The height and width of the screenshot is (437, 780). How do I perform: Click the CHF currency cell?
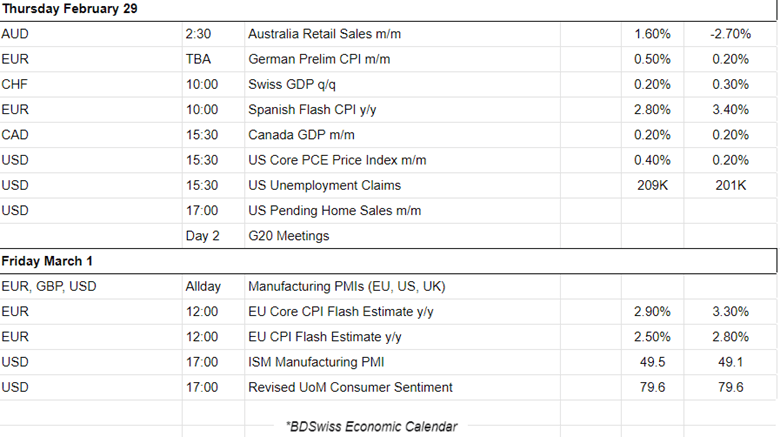pyautogui.click(x=15, y=84)
